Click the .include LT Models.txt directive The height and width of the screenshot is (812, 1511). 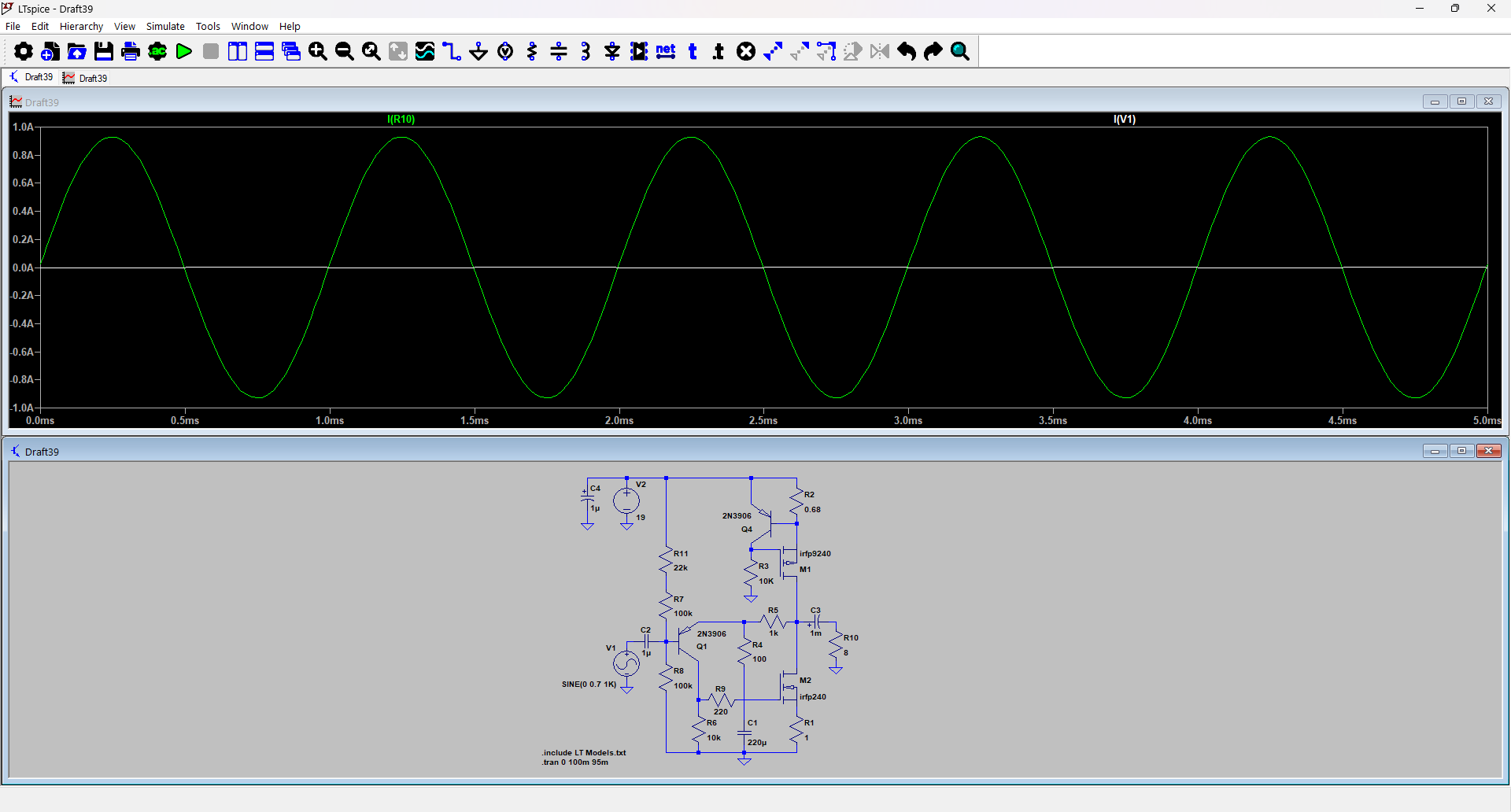pyautogui.click(x=584, y=753)
